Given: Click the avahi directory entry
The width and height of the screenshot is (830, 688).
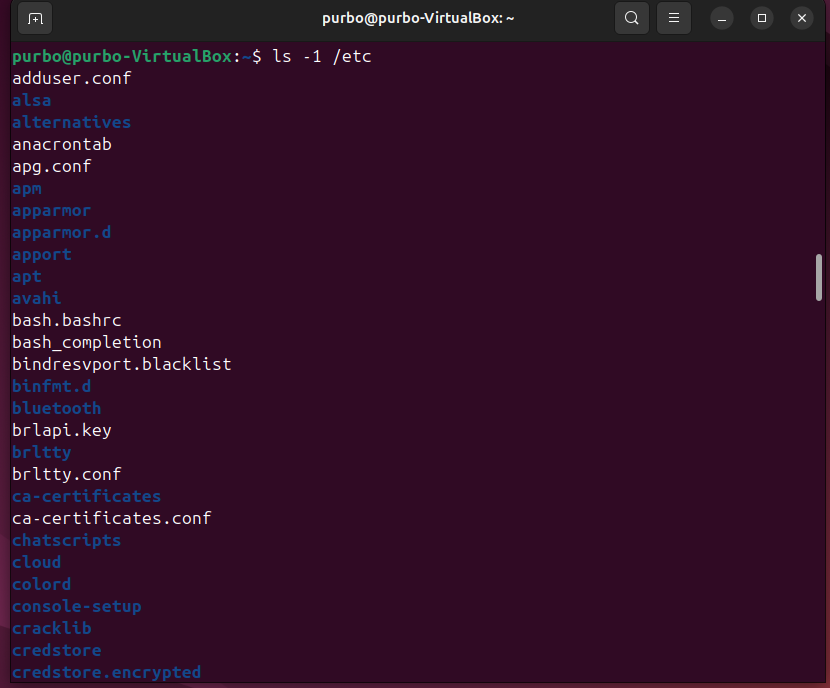Looking at the screenshot, I should pos(37,298).
